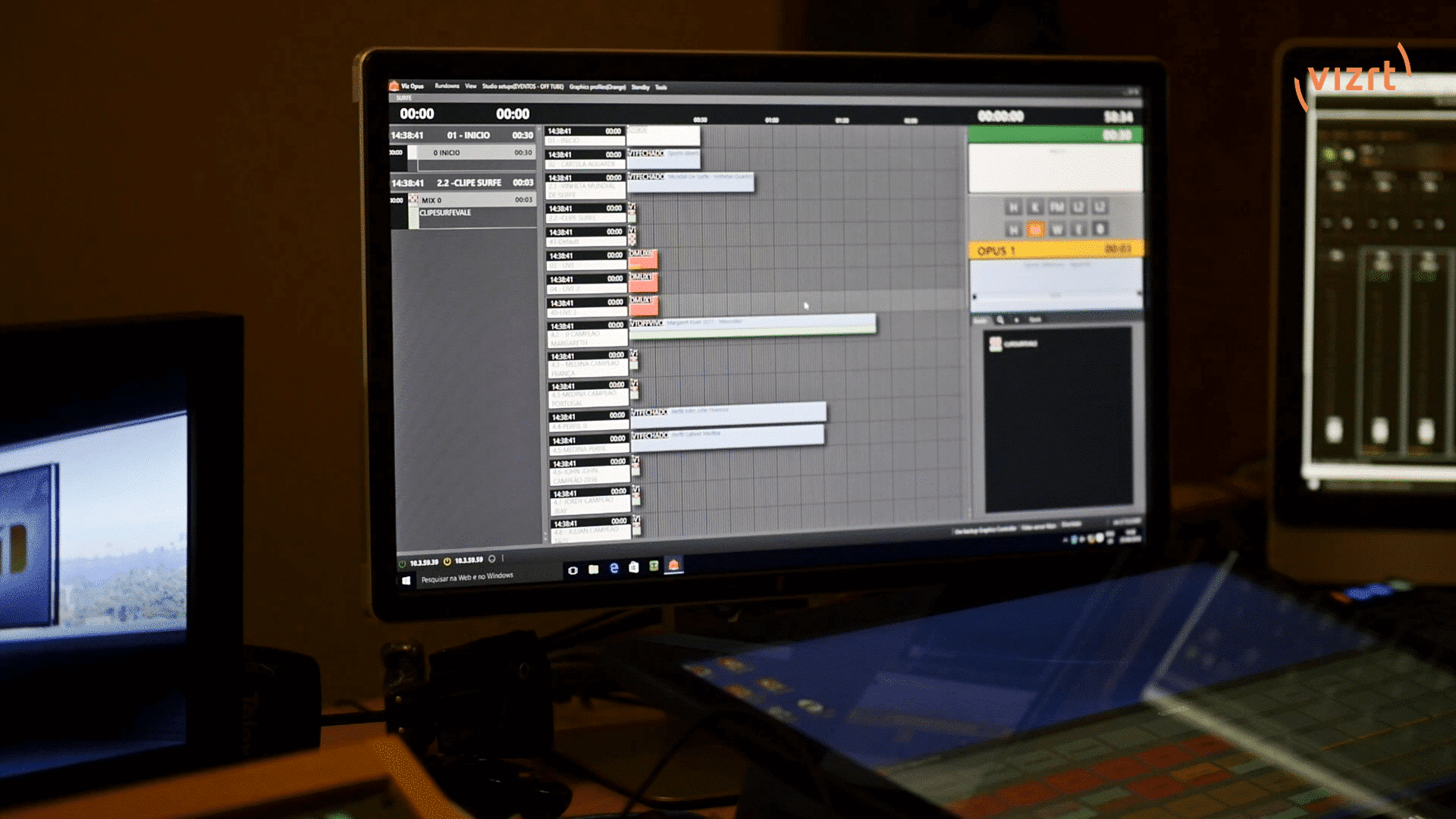The height and width of the screenshot is (819, 1456).
Task: Toggle the FM button in the key grid
Action: (x=1056, y=207)
